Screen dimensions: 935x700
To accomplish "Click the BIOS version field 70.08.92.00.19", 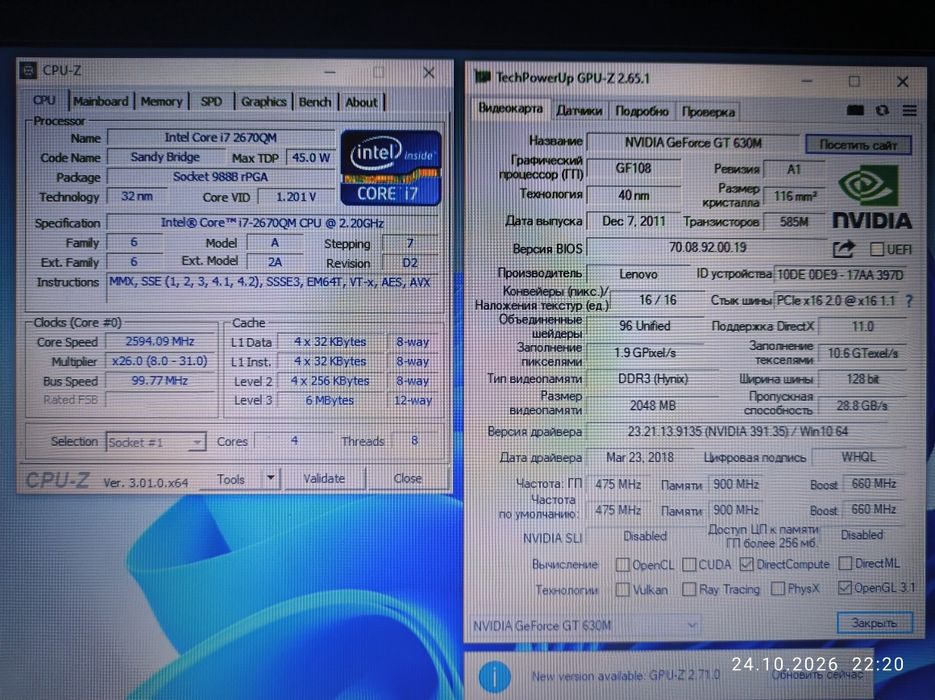I will (707, 247).
